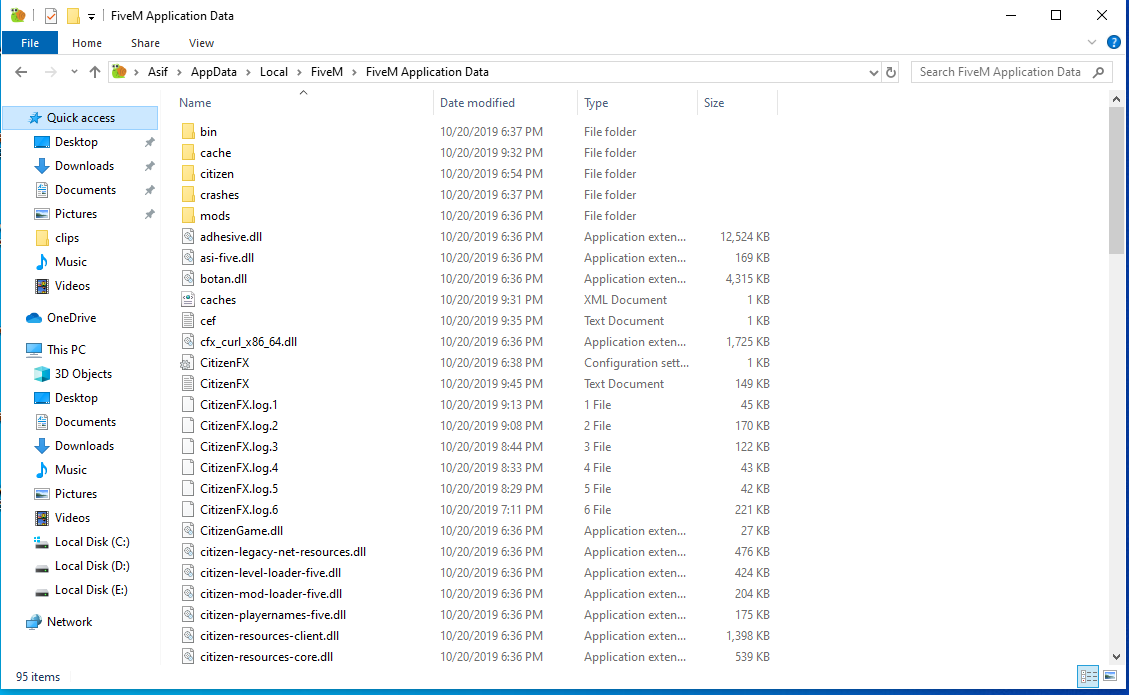Image resolution: width=1129 pixels, height=695 pixels.
Task: Expand the ribbon with the chevron arrow
Action: tap(1092, 42)
